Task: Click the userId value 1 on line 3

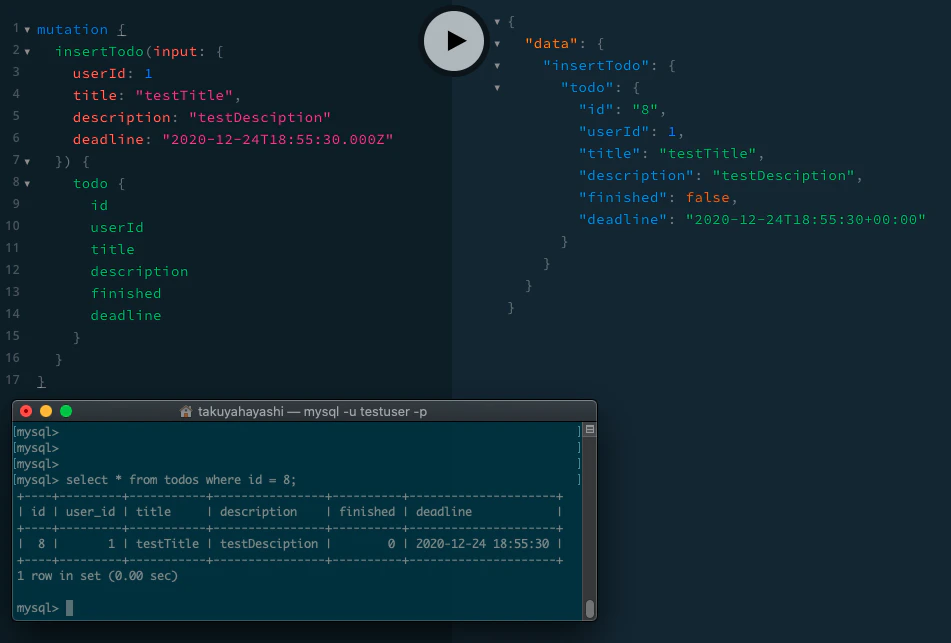Action: point(148,73)
